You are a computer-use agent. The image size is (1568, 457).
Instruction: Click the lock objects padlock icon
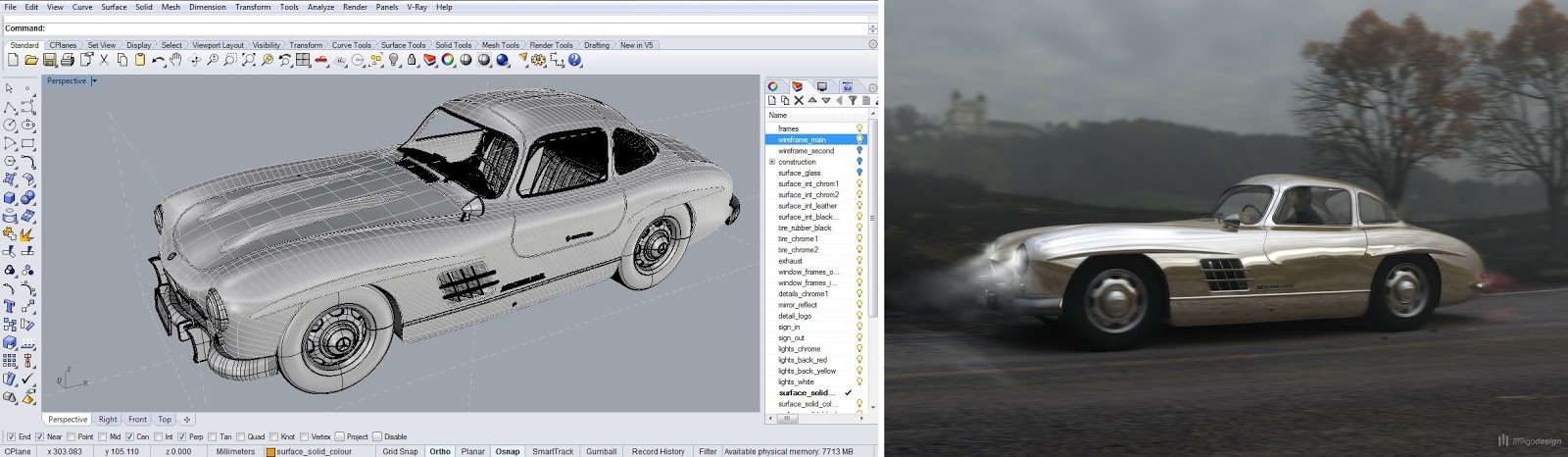tap(412, 61)
